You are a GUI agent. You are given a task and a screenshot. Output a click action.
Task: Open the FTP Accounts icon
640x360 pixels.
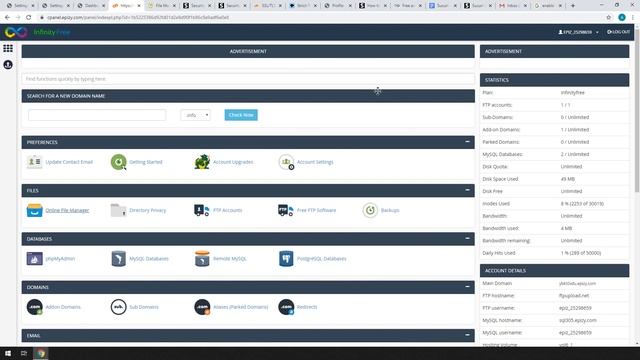pos(202,210)
